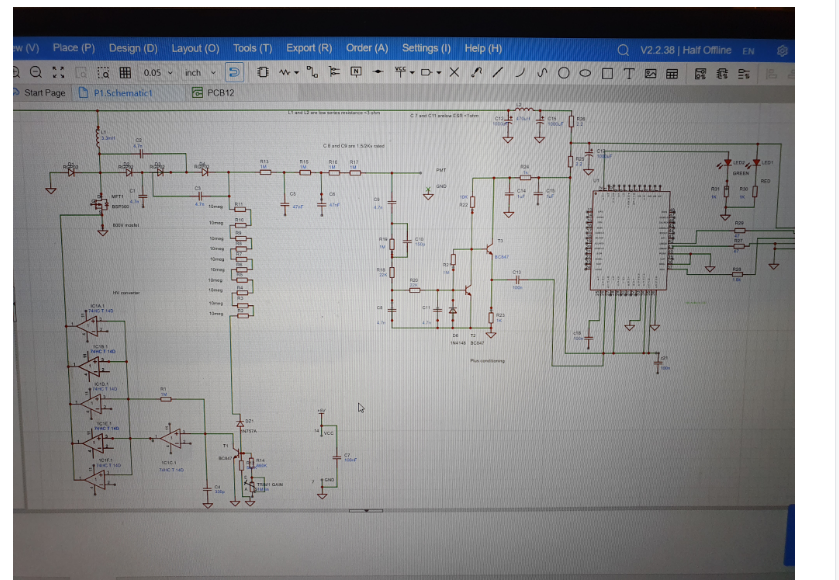Click the Start Page tab
The width and height of the screenshot is (839, 580).
39,93
